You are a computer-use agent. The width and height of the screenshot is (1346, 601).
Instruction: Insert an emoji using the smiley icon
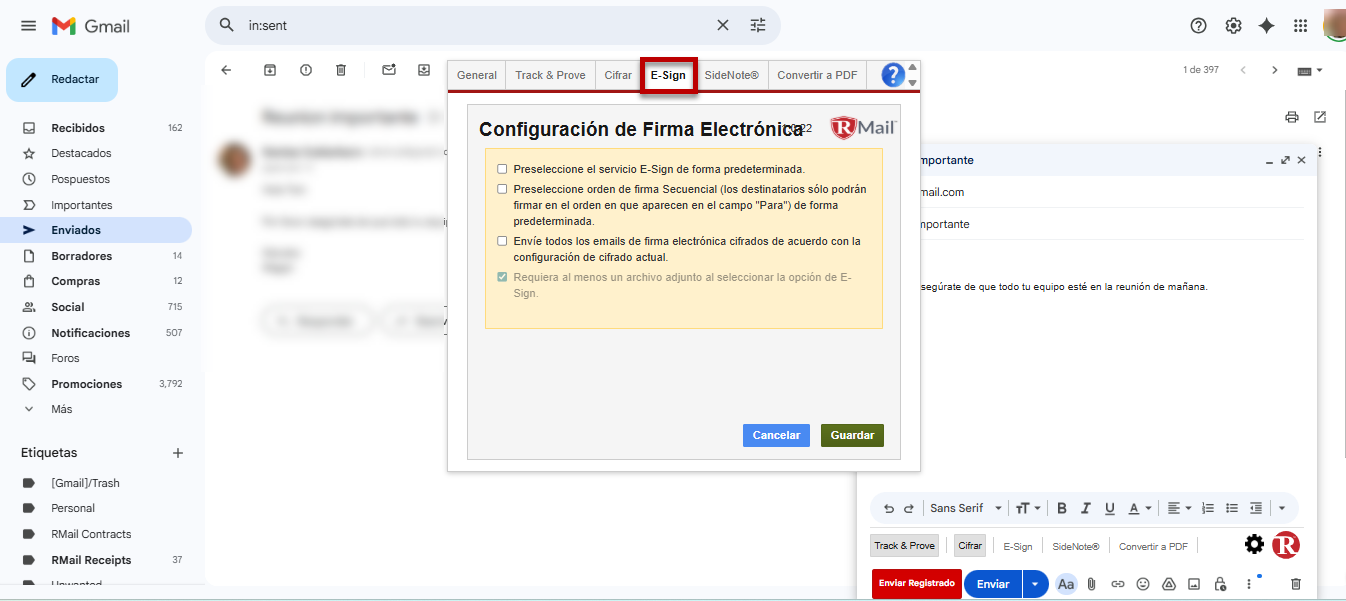(1143, 584)
